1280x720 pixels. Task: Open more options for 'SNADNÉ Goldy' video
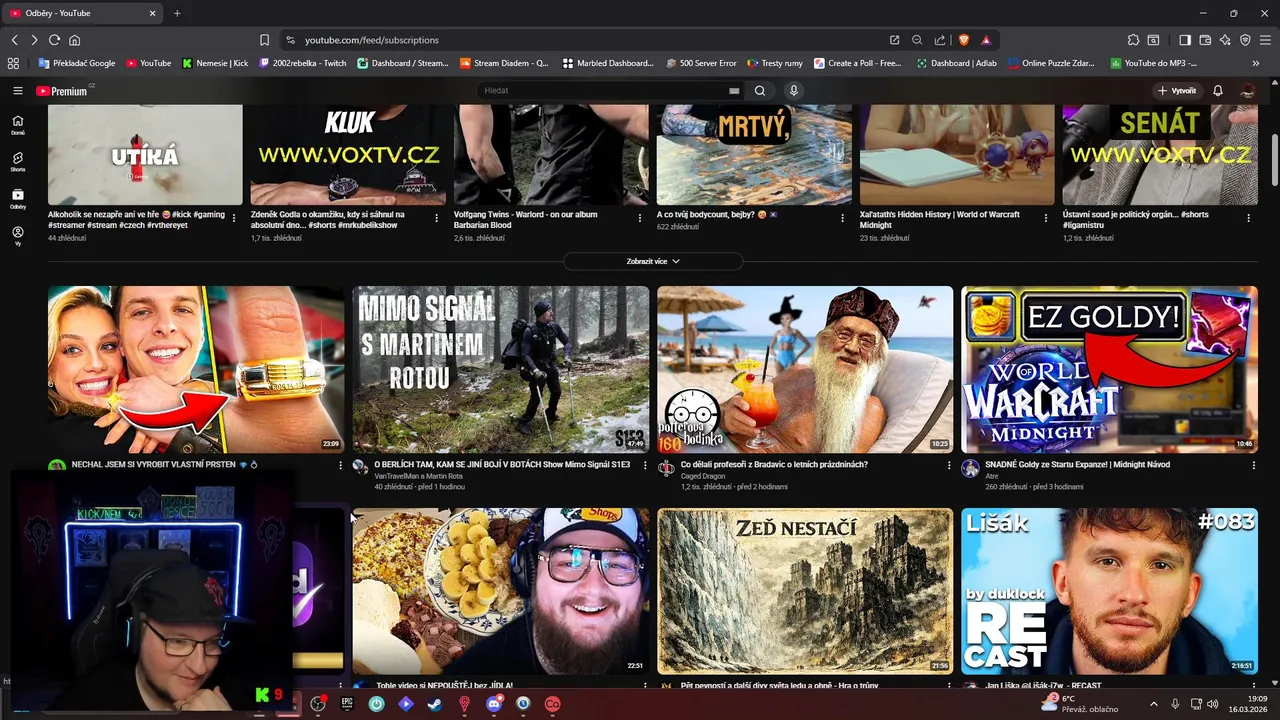point(1253,466)
